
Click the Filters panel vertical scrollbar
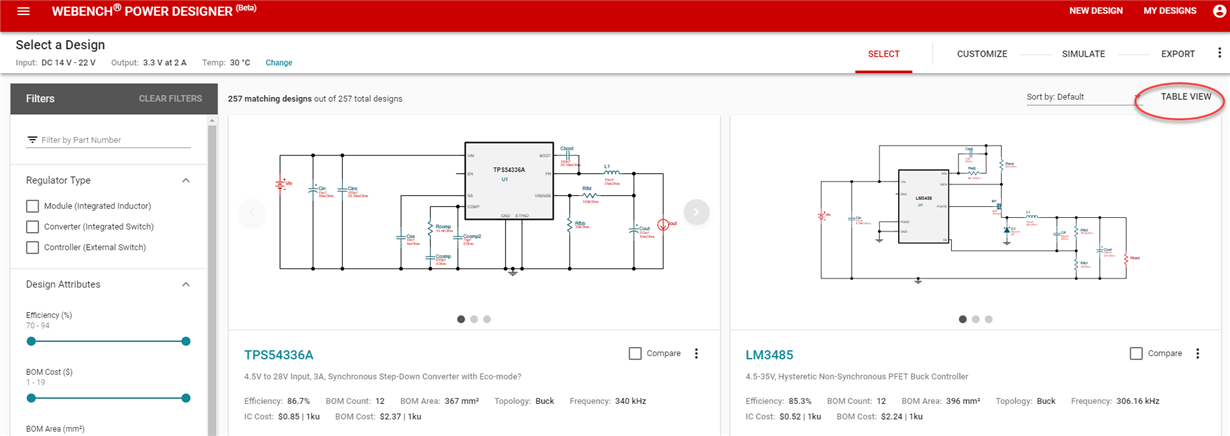click(x=212, y=278)
